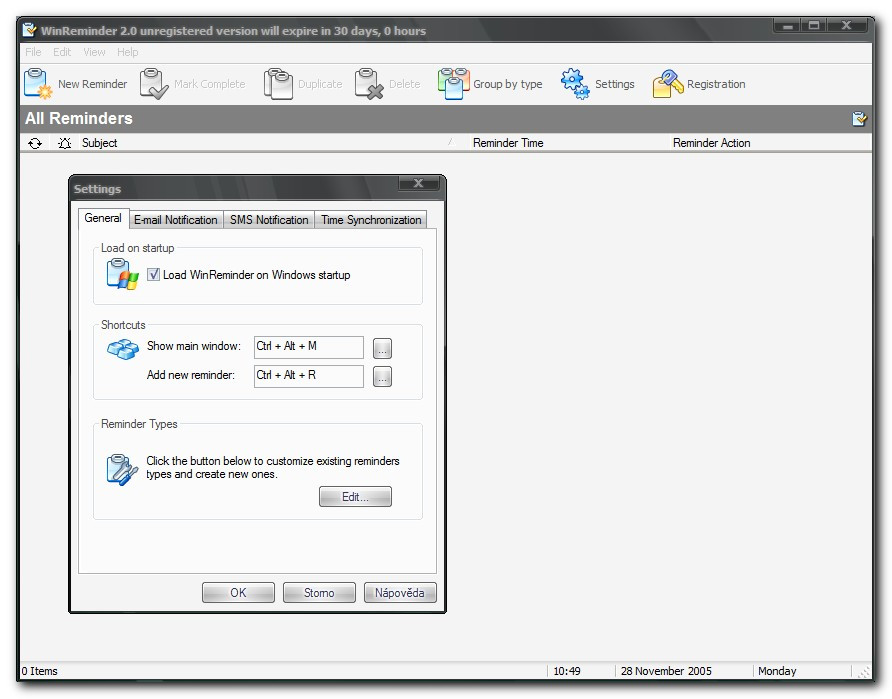
Task: Toggle Load WinReminder on Windows startup checkbox
Action: click(154, 275)
